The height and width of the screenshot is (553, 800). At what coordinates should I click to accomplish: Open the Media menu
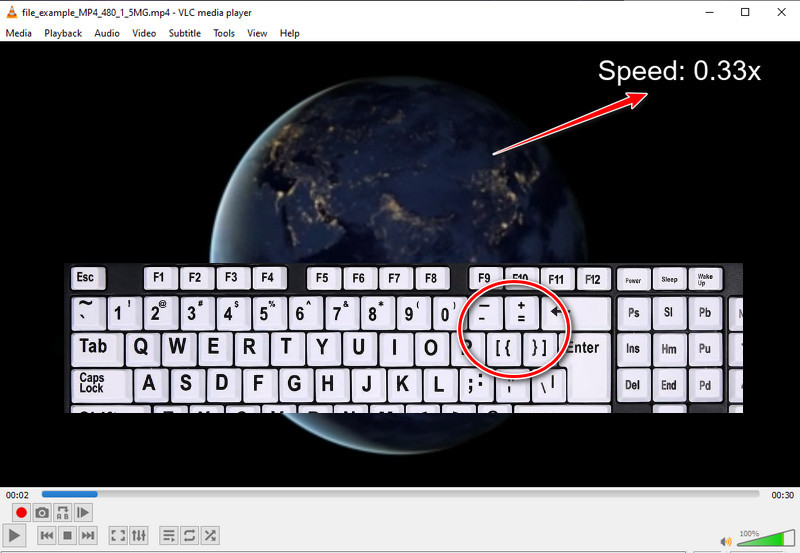tap(19, 33)
